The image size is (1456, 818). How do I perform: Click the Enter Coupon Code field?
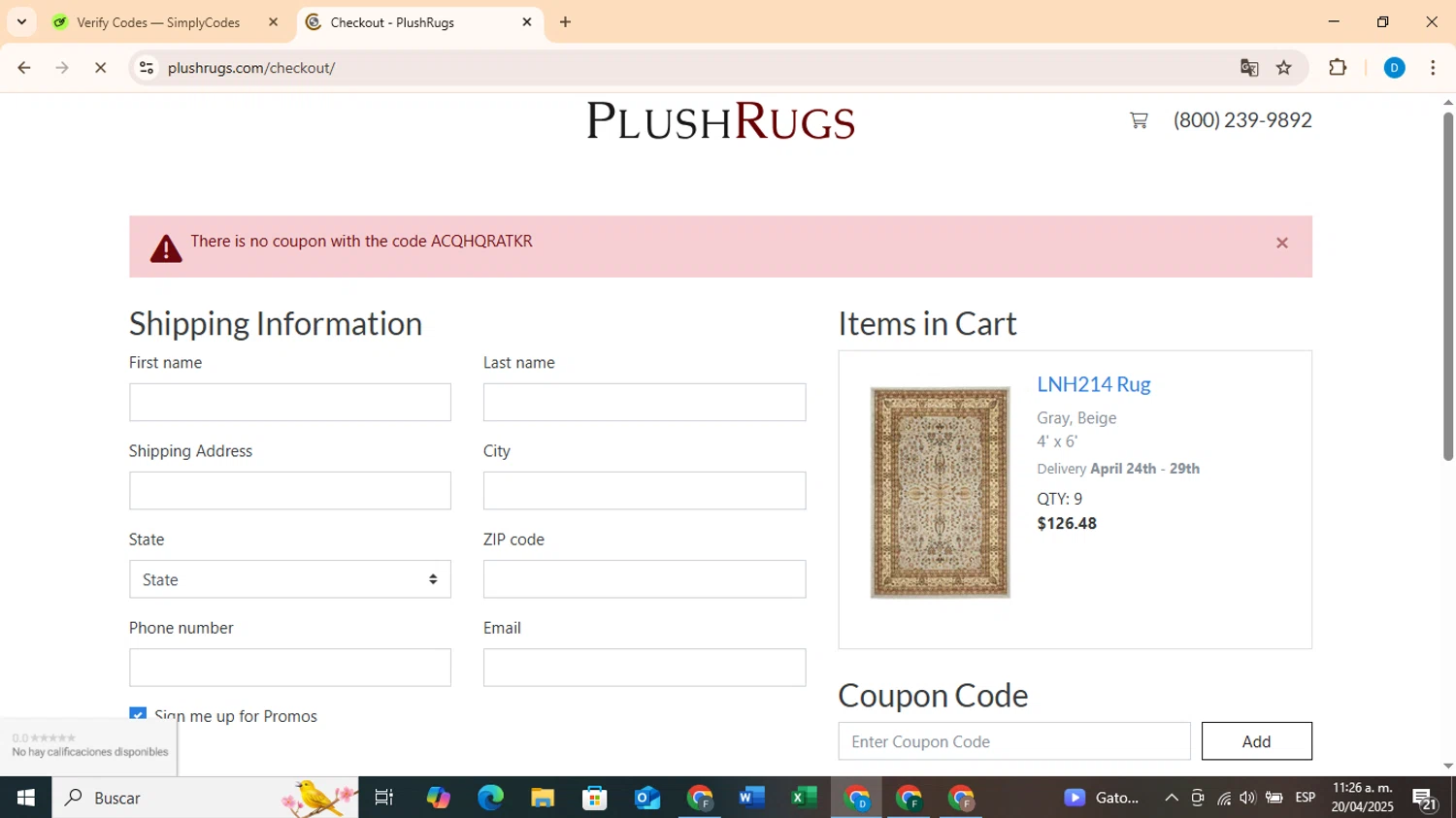point(1014,741)
